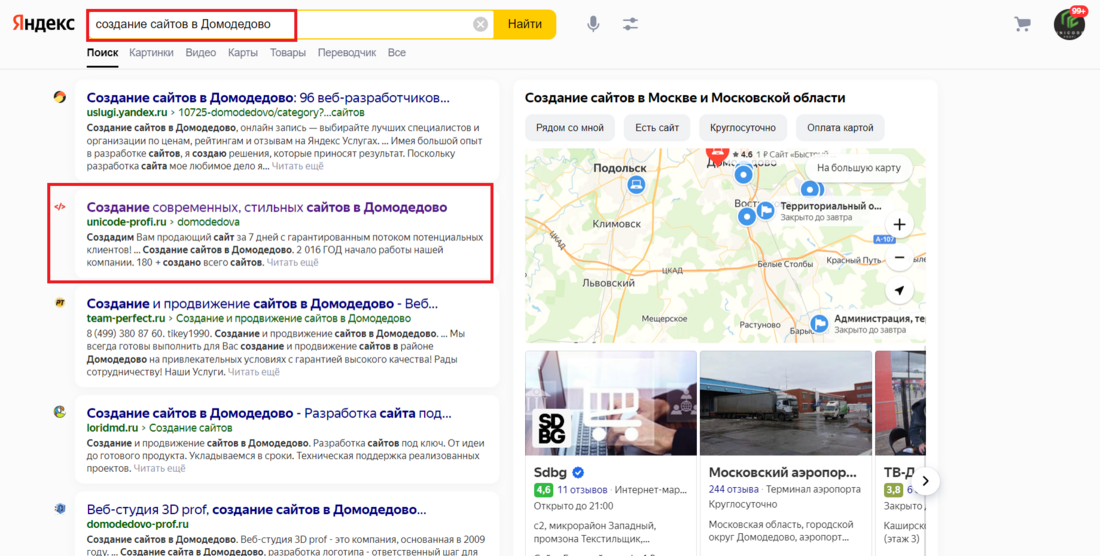Screen dimensions: 1100x556
Task: Toggle the Круглосуточно filter
Action: click(742, 128)
